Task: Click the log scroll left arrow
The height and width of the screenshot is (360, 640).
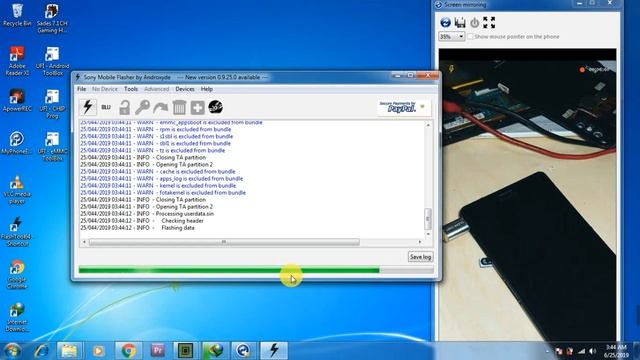Action: (84, 242)
